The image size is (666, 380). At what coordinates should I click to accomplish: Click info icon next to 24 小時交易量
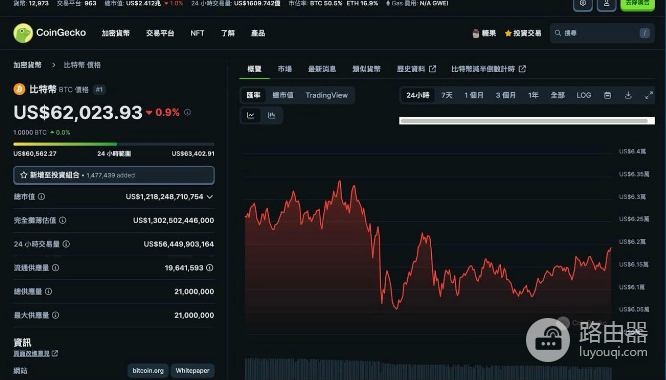point(66,244)
